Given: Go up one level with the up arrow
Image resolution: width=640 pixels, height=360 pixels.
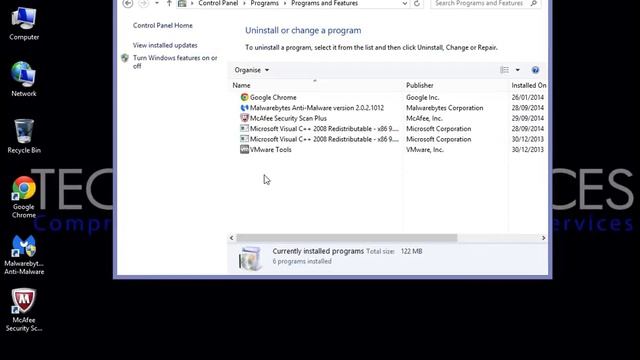Looking at the screenshot, I should point(169,3).
